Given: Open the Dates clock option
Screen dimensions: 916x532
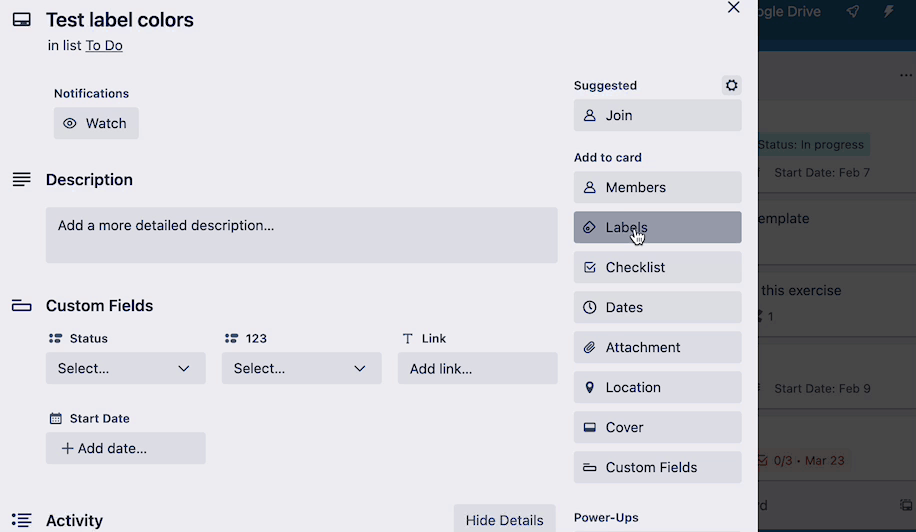Looking at the screenshot, I should pos(657,307).
